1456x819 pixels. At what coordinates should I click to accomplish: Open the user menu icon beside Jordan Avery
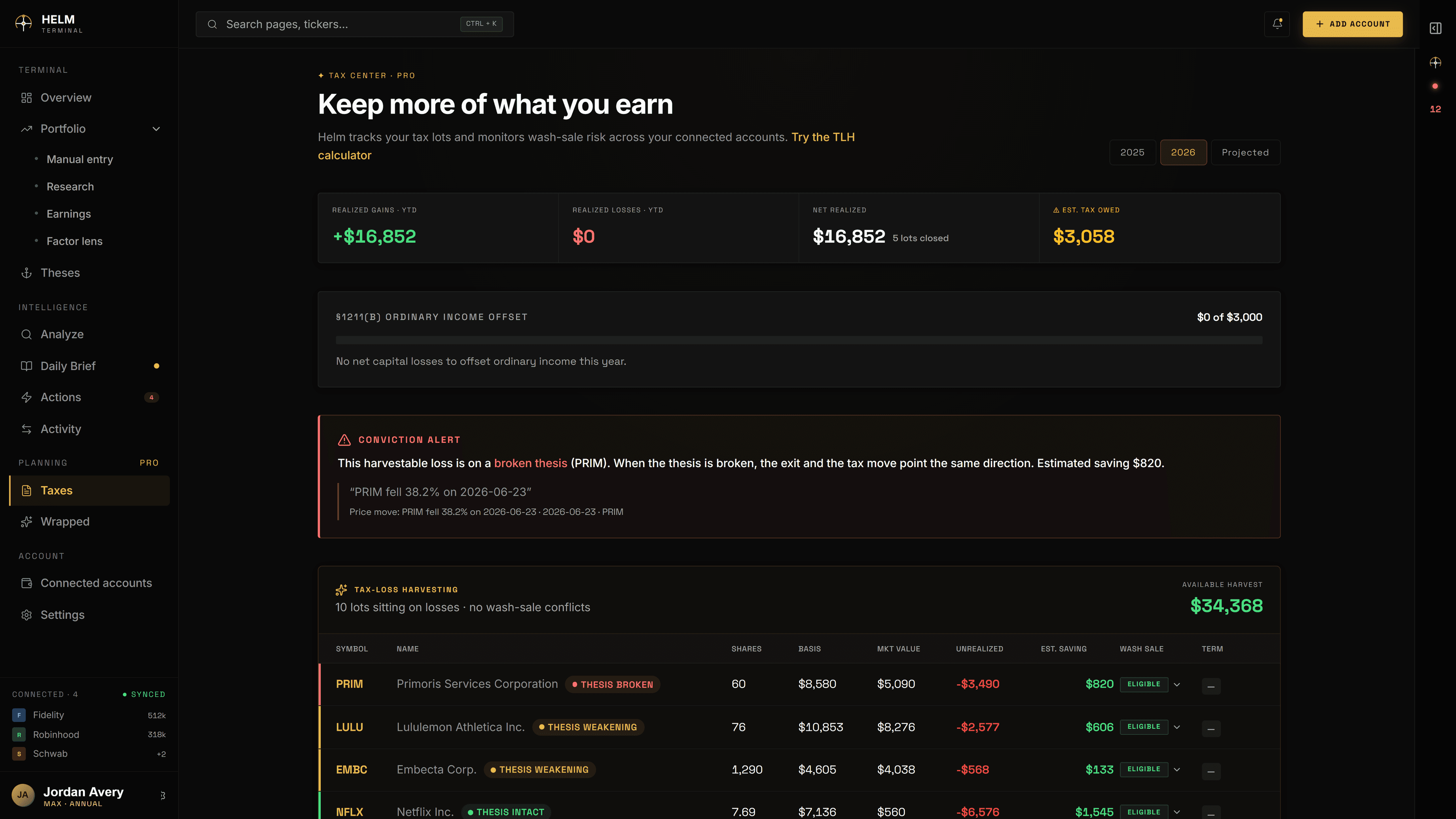pos(163,795)
